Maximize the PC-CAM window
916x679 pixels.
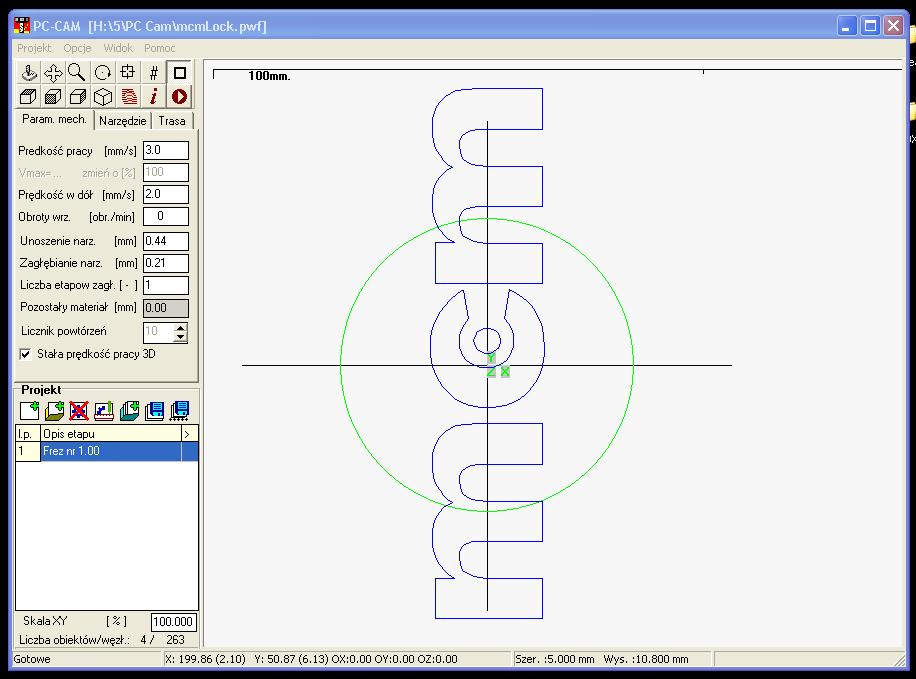click(870, 26)
